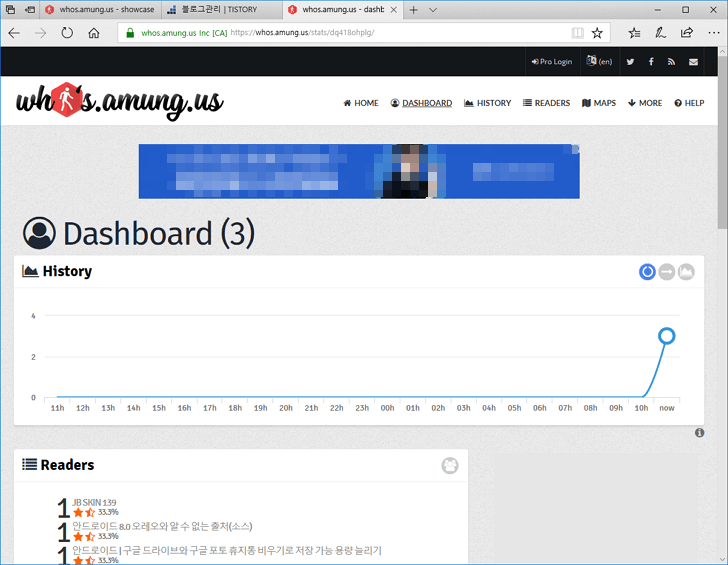The height and width of the screenshot is (565, 728).
Task: Open browser settings ellipsis menu
Action: coord(714,33)
